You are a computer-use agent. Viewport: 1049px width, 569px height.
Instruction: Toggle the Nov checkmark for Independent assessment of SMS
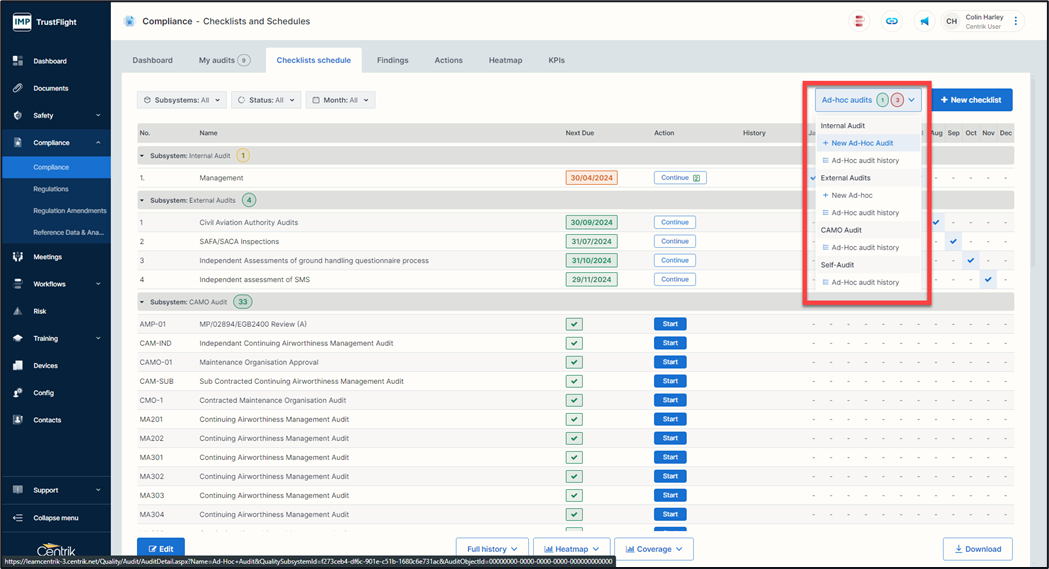point(988,279)
